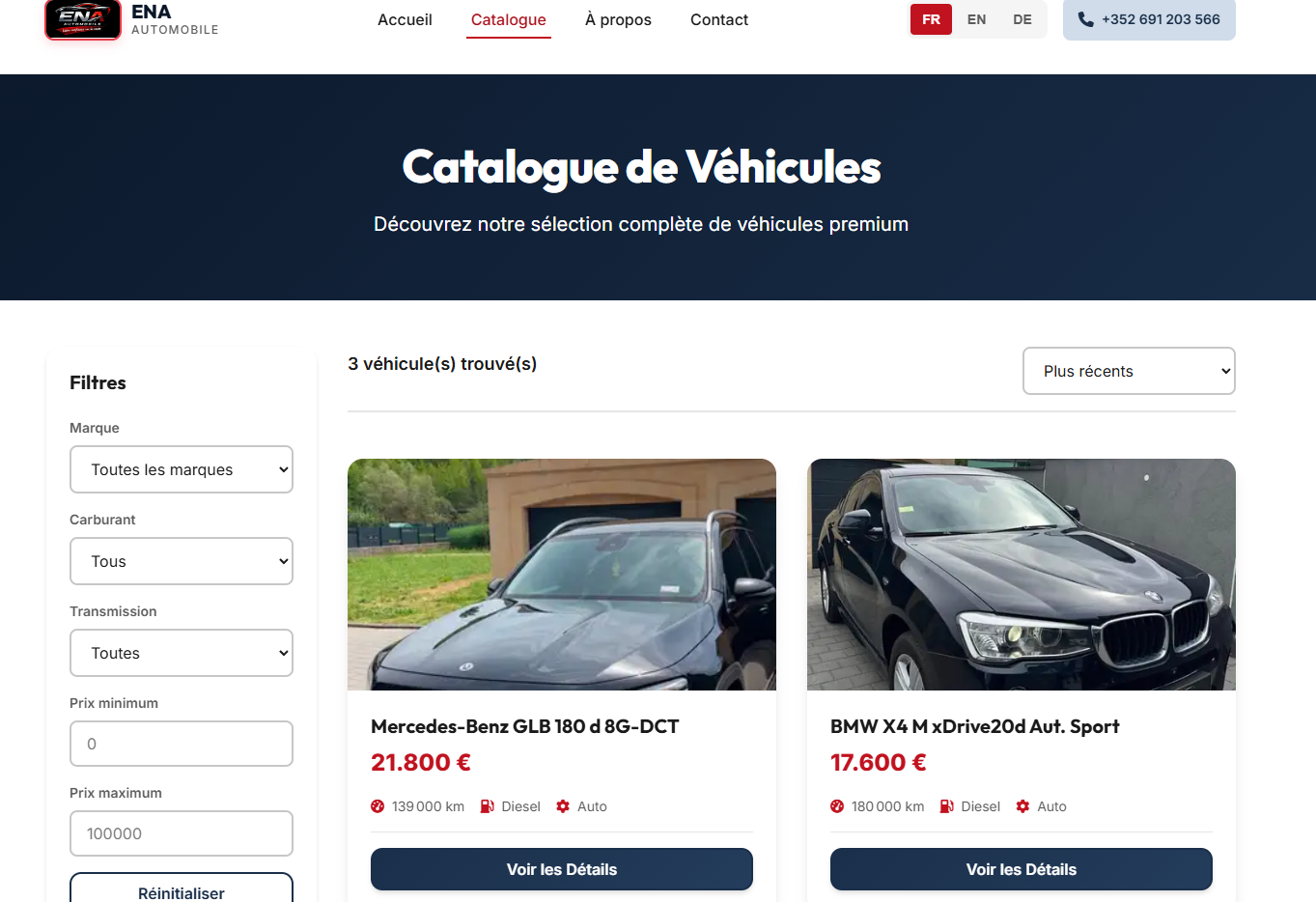Click the title 'Mercedes-Benz GLB 180 d 8G-DCT'
Image resolution: width=1316 pixels, height=902 pixels.
click(525, 726)
